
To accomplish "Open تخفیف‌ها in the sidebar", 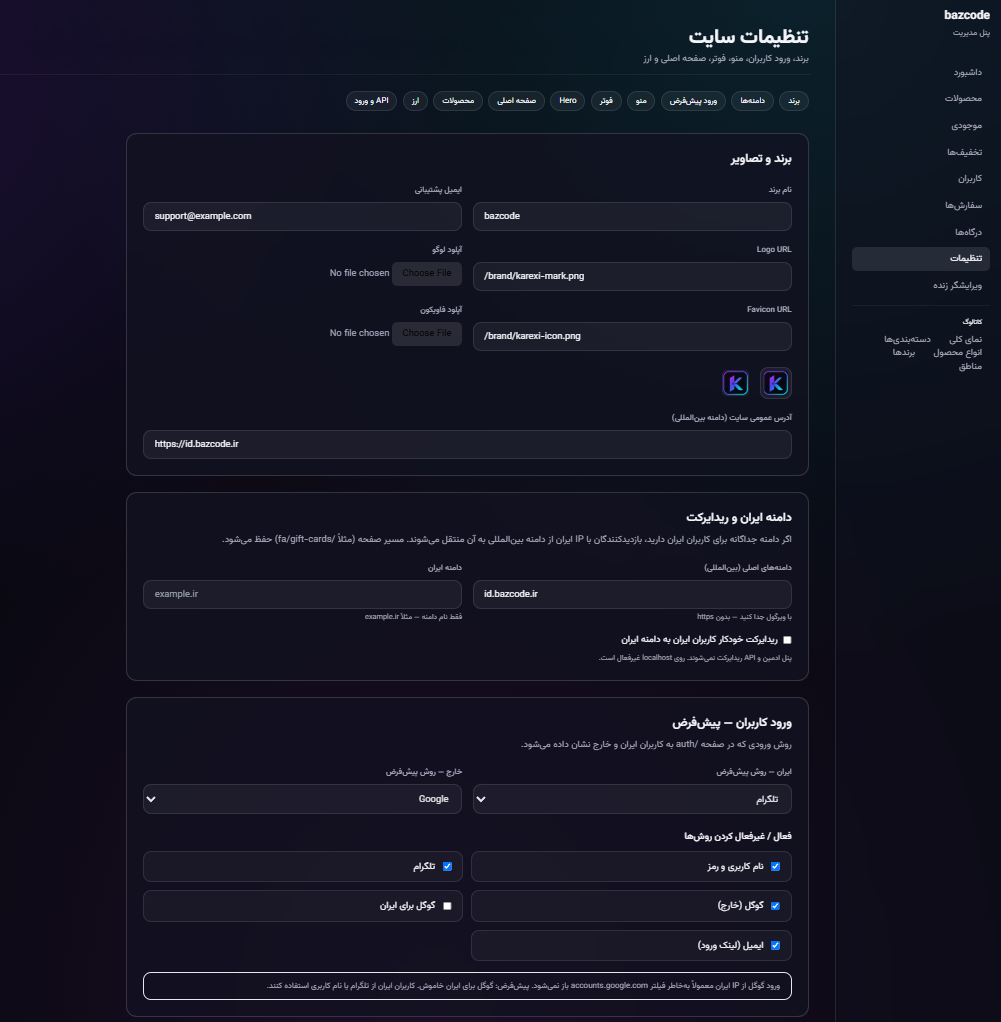I will (x=965, y=152).
